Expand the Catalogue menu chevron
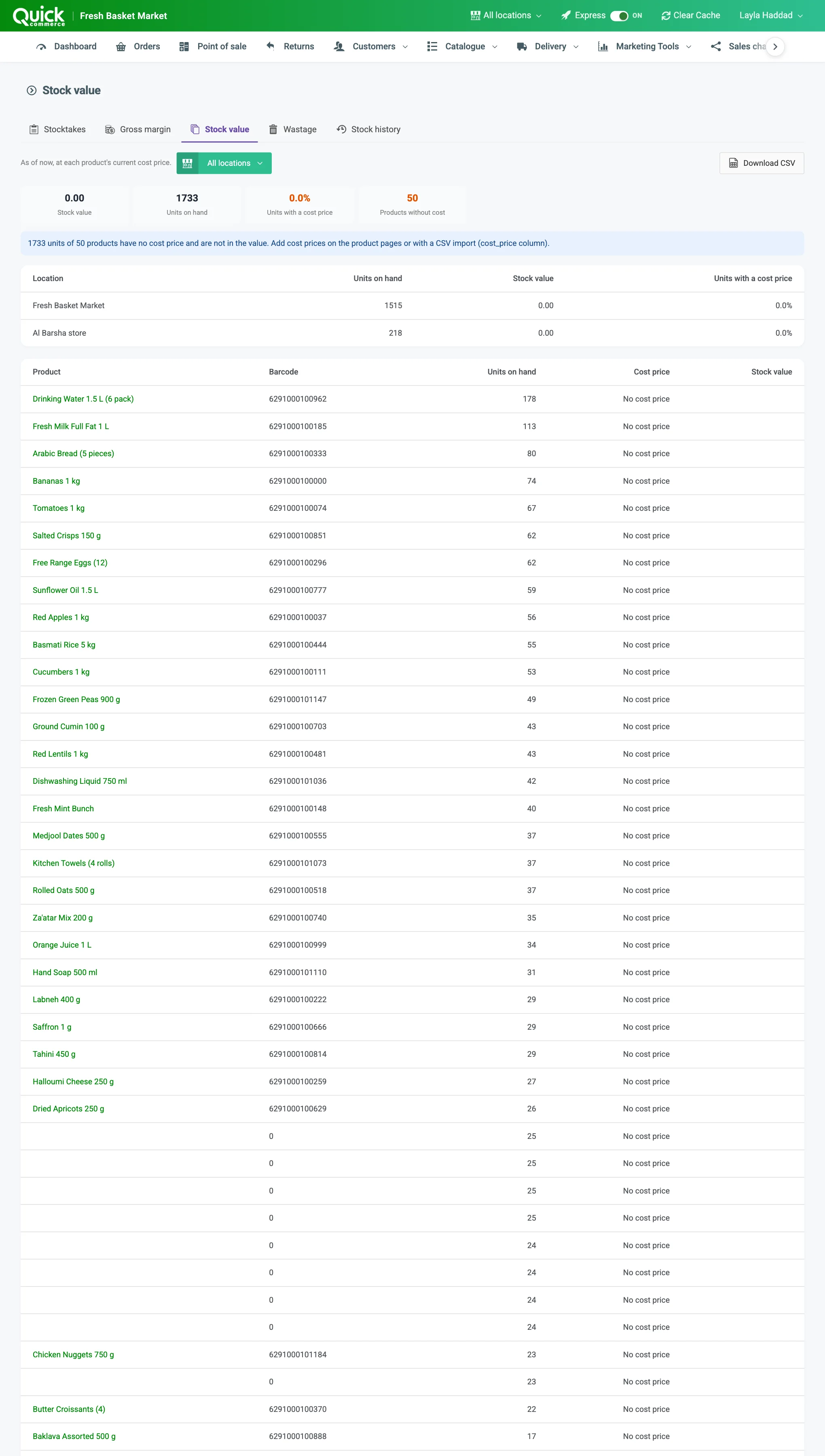Viewport: 825px width, 1456px height. pos(495,47)
